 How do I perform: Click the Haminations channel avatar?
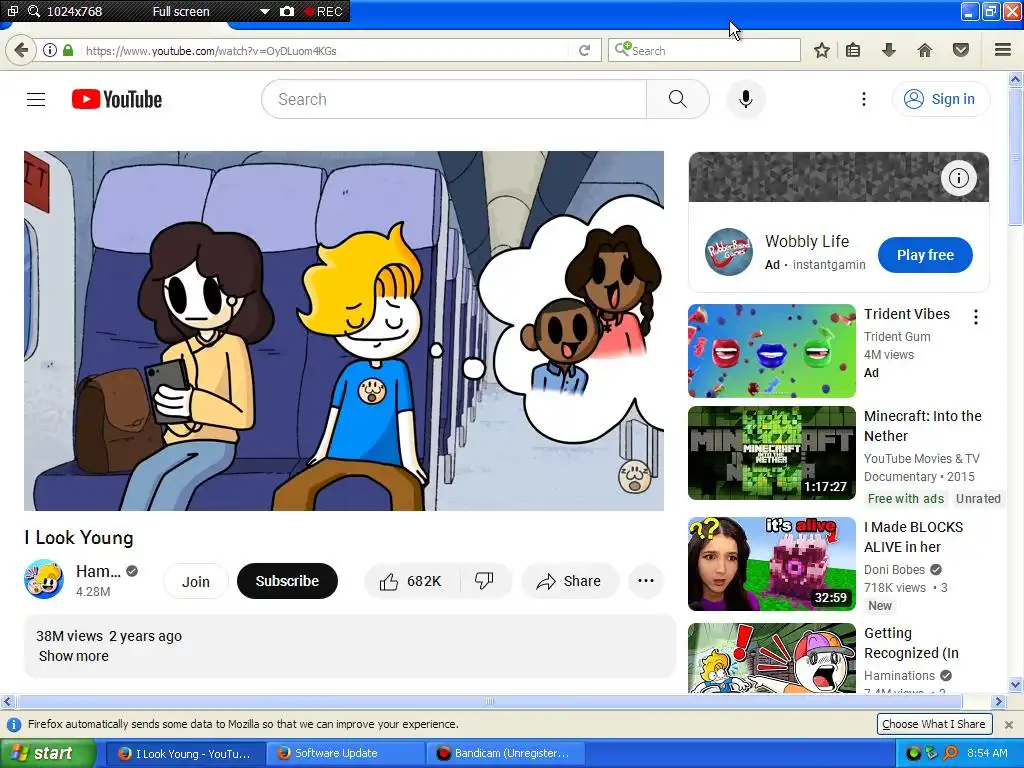click(x=44, y=579)
